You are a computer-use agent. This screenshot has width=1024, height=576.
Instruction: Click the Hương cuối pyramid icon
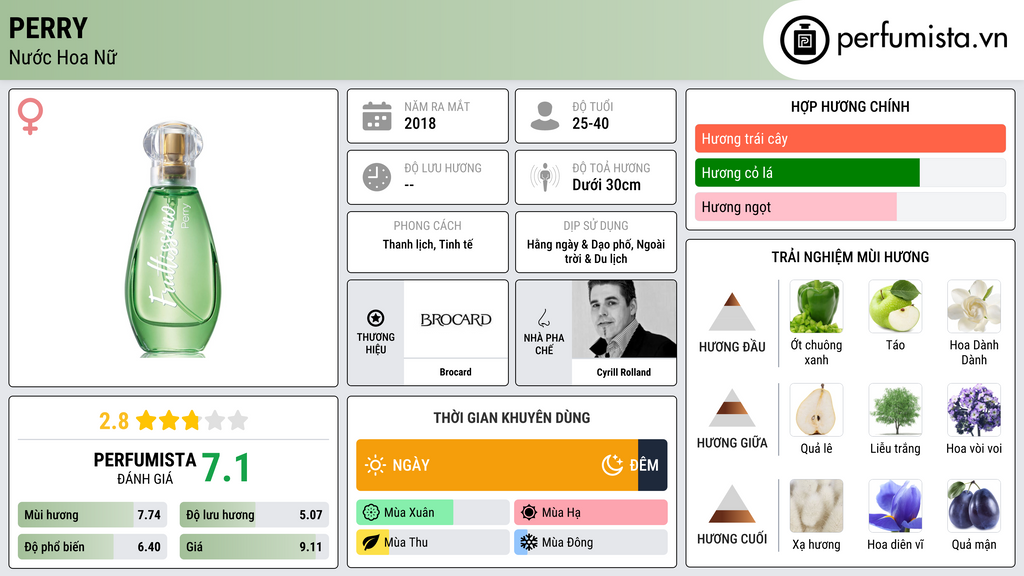click(x=732, y=504)
